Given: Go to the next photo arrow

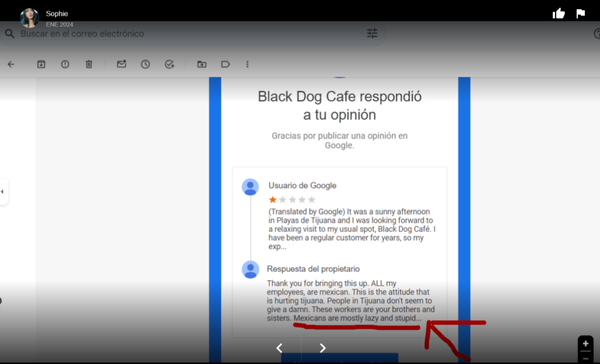Looking at the screenshot, I should [x=323, y=348].
